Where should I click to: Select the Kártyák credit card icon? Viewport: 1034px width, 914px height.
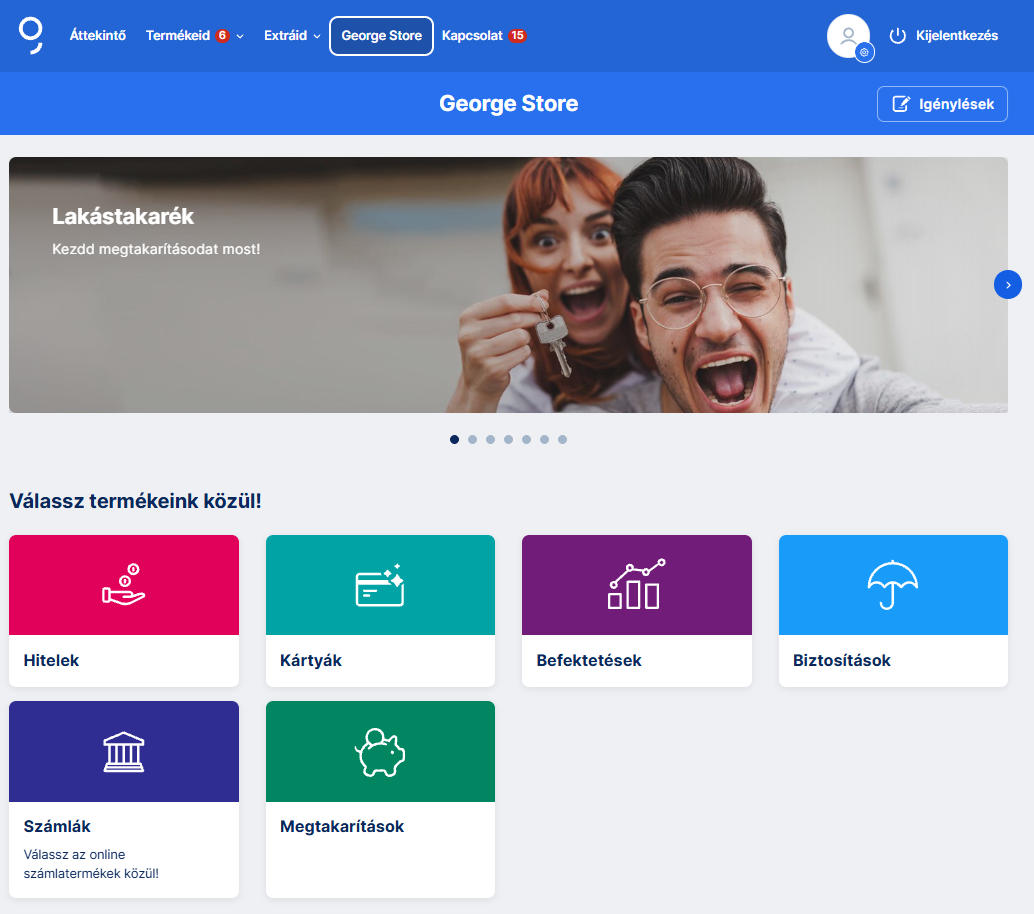click(380, 585)
